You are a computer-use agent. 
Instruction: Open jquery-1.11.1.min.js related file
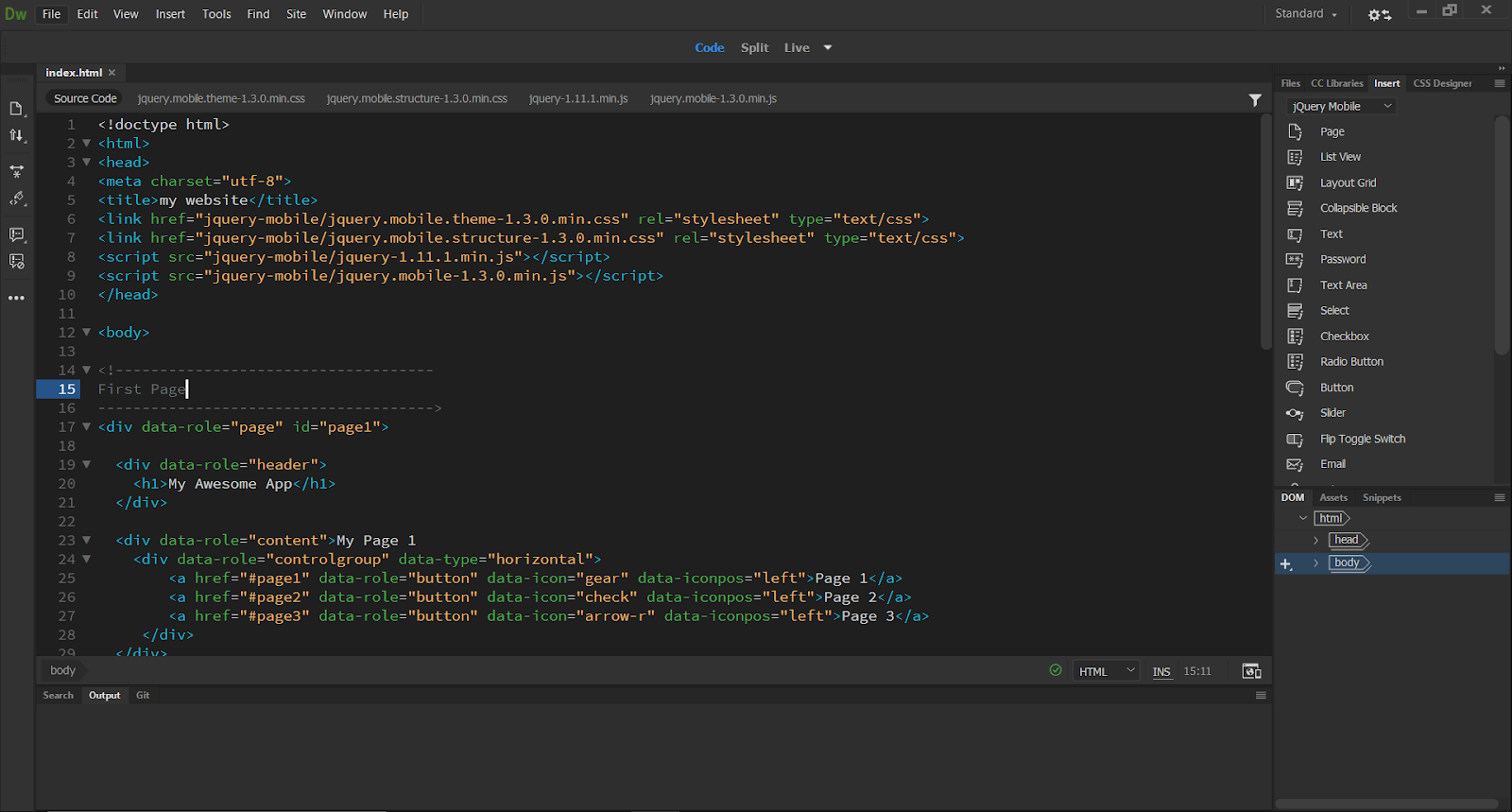[578, 98]
